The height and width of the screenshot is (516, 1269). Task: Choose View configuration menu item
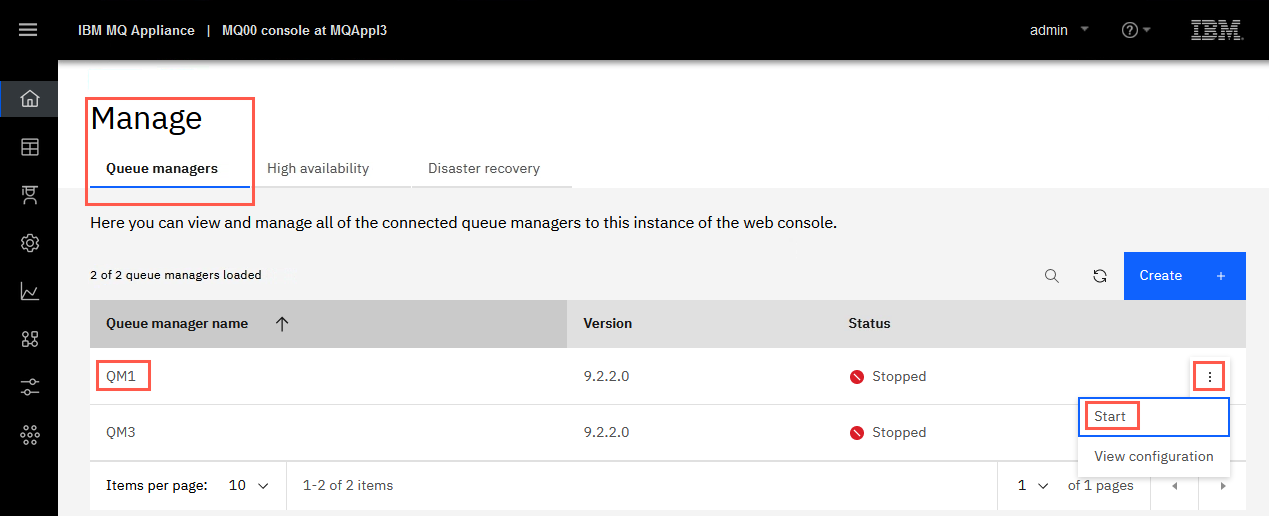click(x=1154, y=456)
